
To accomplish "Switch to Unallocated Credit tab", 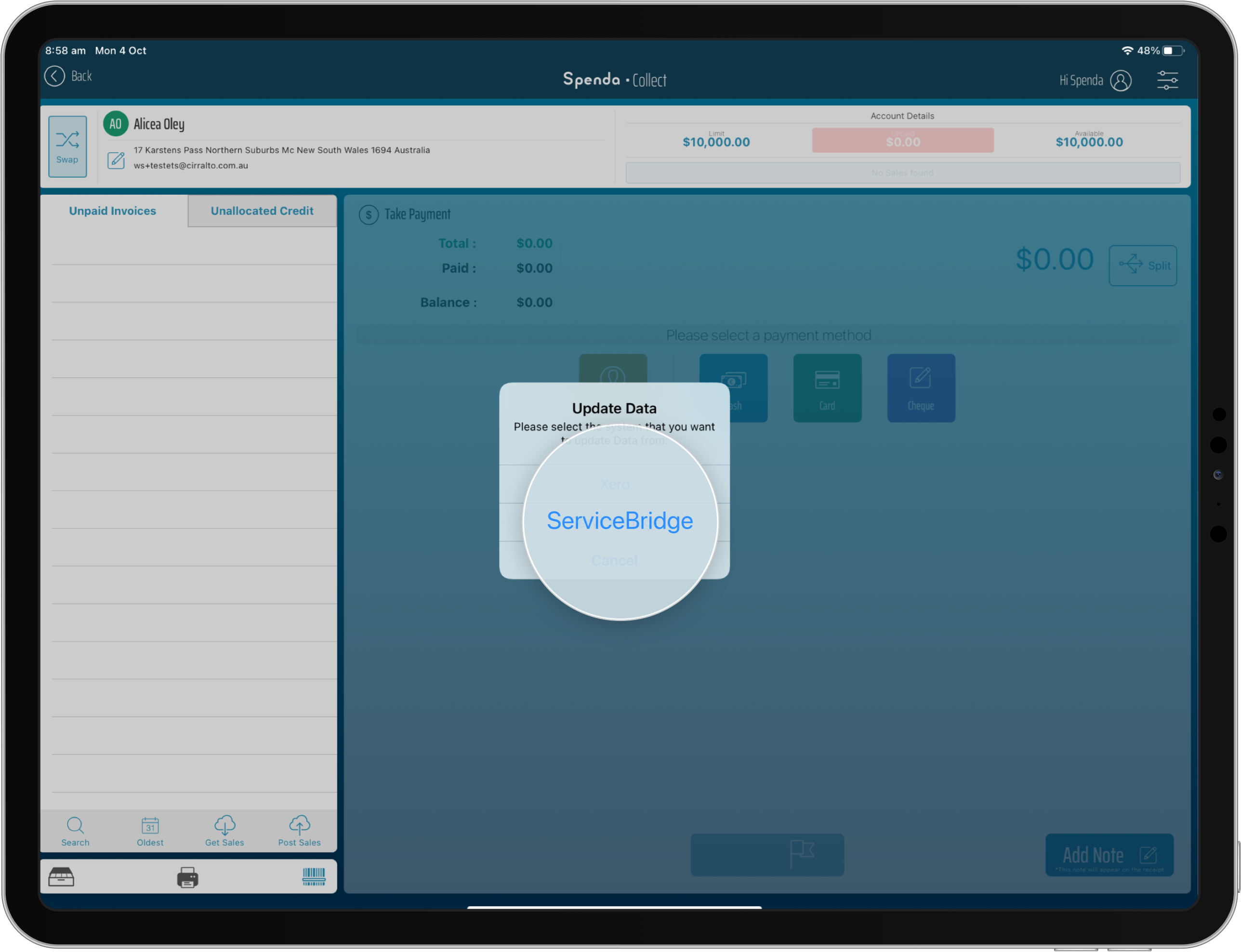I will pyautogui.click(x=262, y=211).
